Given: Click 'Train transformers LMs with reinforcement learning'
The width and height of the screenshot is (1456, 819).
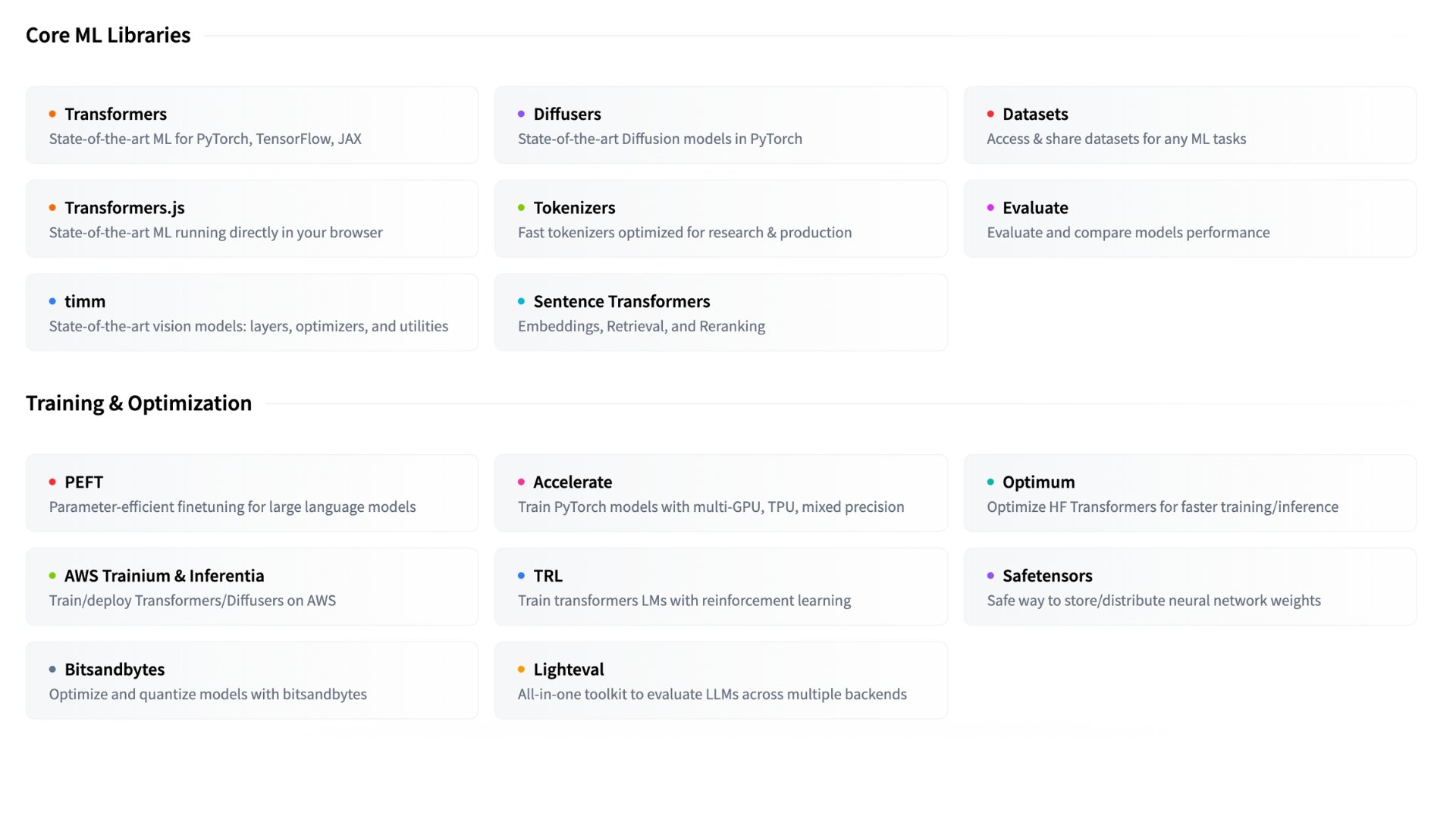Looking at the screenshot, I should pos(685,601).
